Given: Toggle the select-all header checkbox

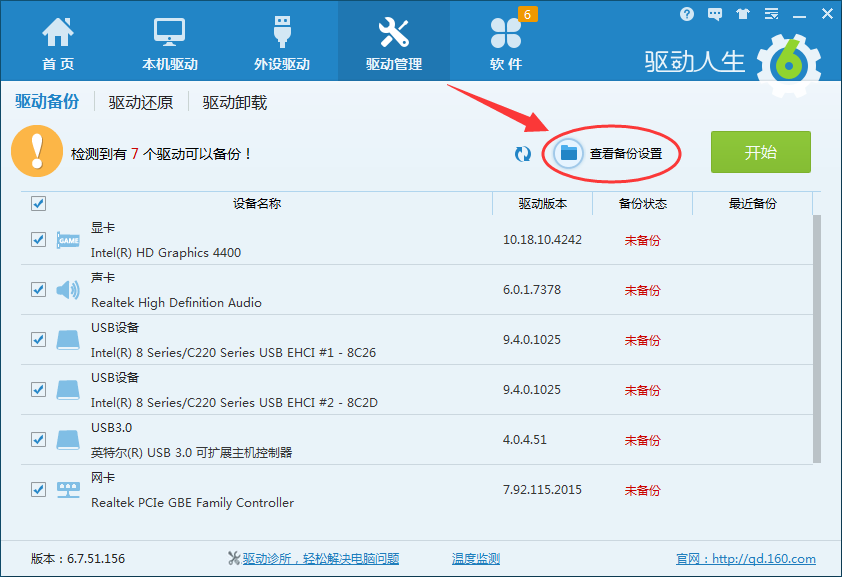Looking at the screenshot, I should [38, 203].
